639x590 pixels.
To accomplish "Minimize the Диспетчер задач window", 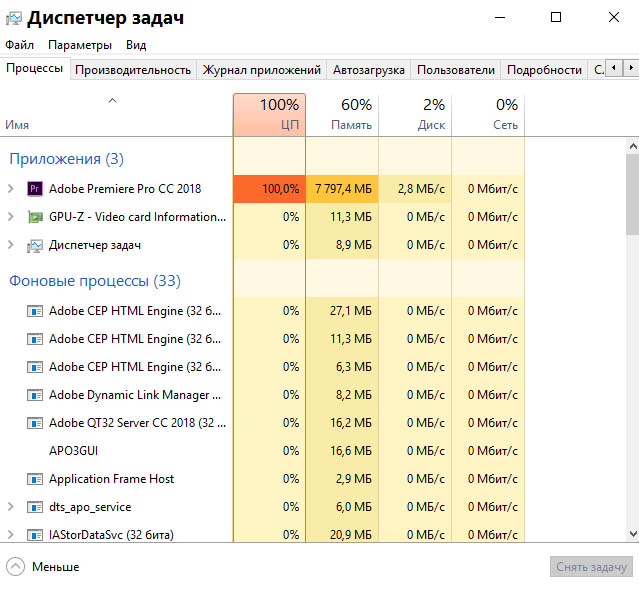I will tap(500, 18).
